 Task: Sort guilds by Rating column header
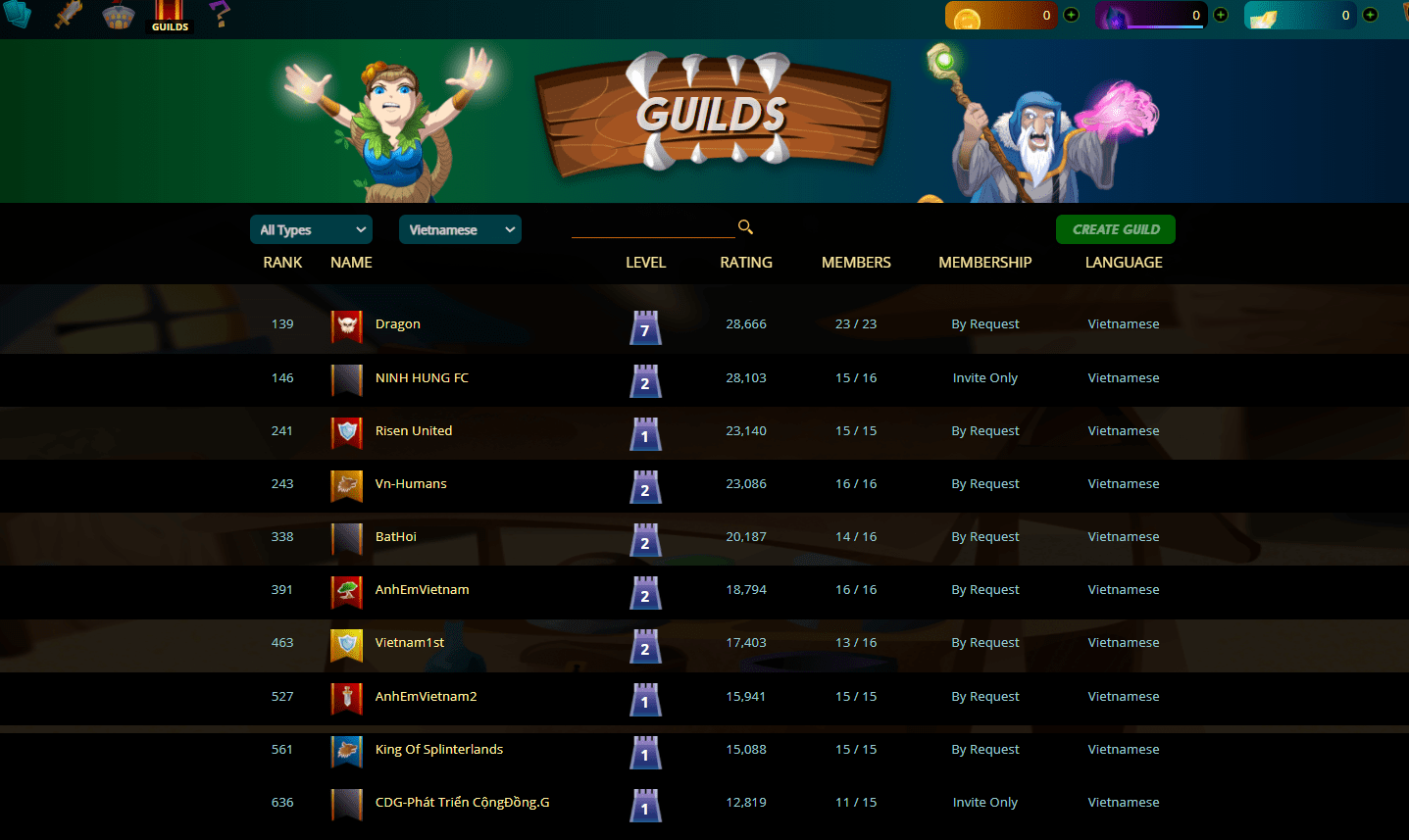[x=746, y=263]
